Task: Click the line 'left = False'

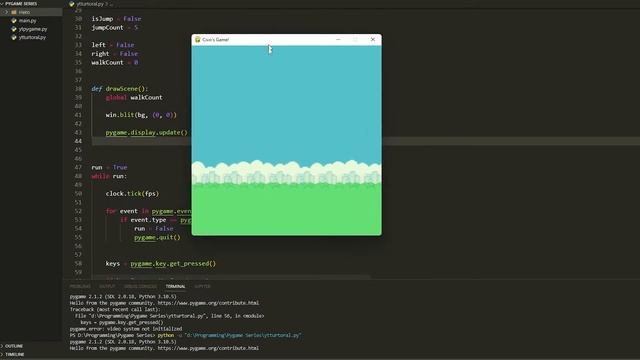Action: [113, 45]
